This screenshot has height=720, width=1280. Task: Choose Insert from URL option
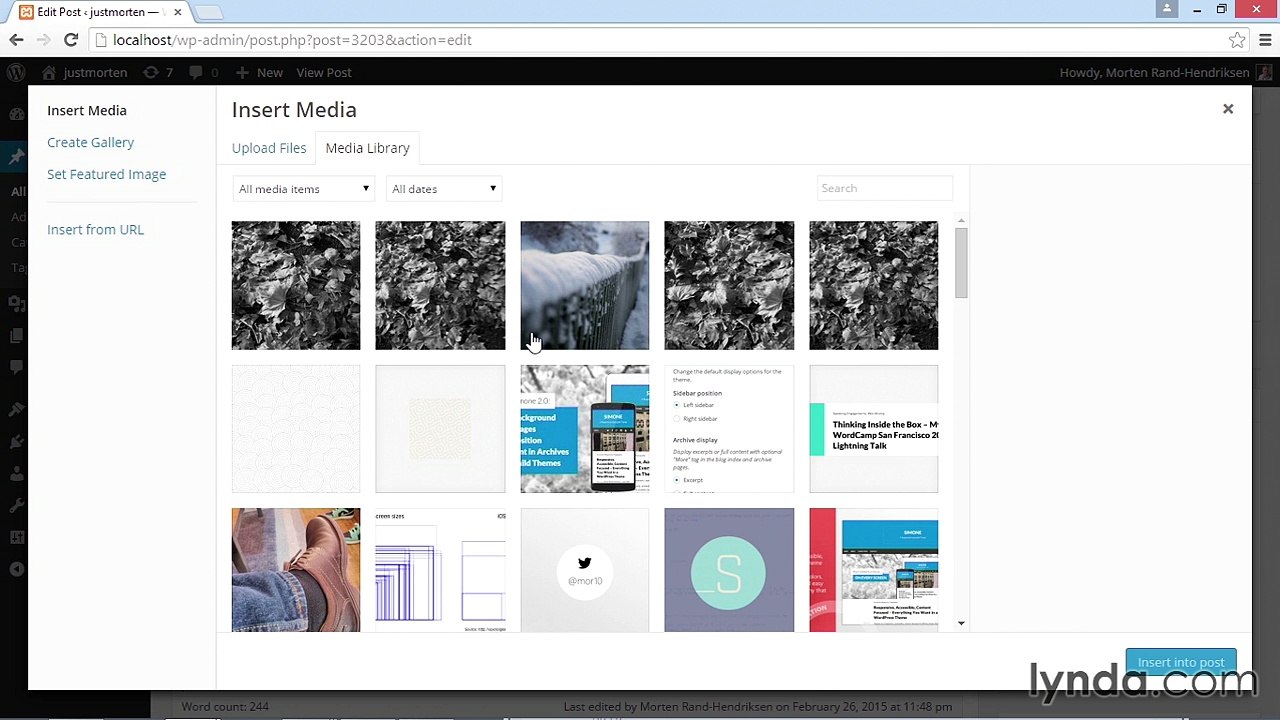(95, 230)
